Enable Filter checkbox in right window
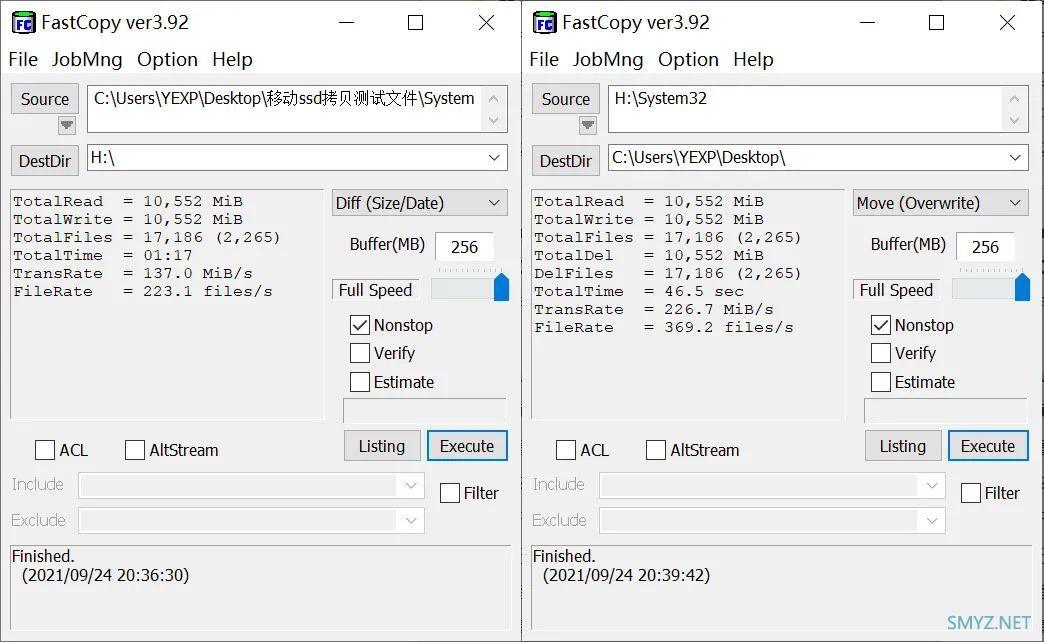Viewport: 1044px width, 642px height. (970, 493)
